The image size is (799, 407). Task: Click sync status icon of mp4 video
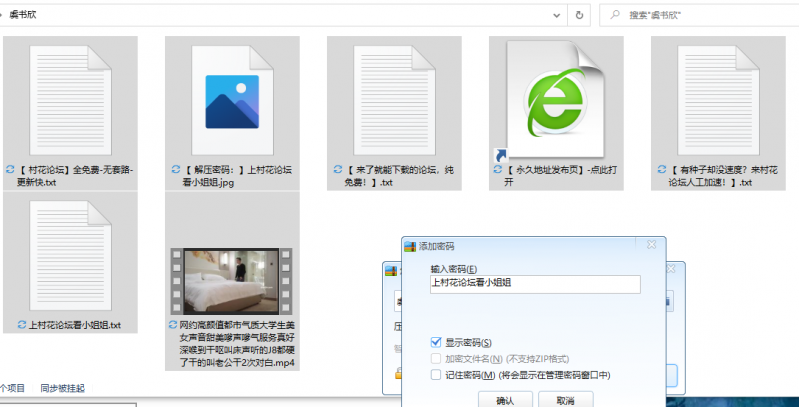pos(173,324)
